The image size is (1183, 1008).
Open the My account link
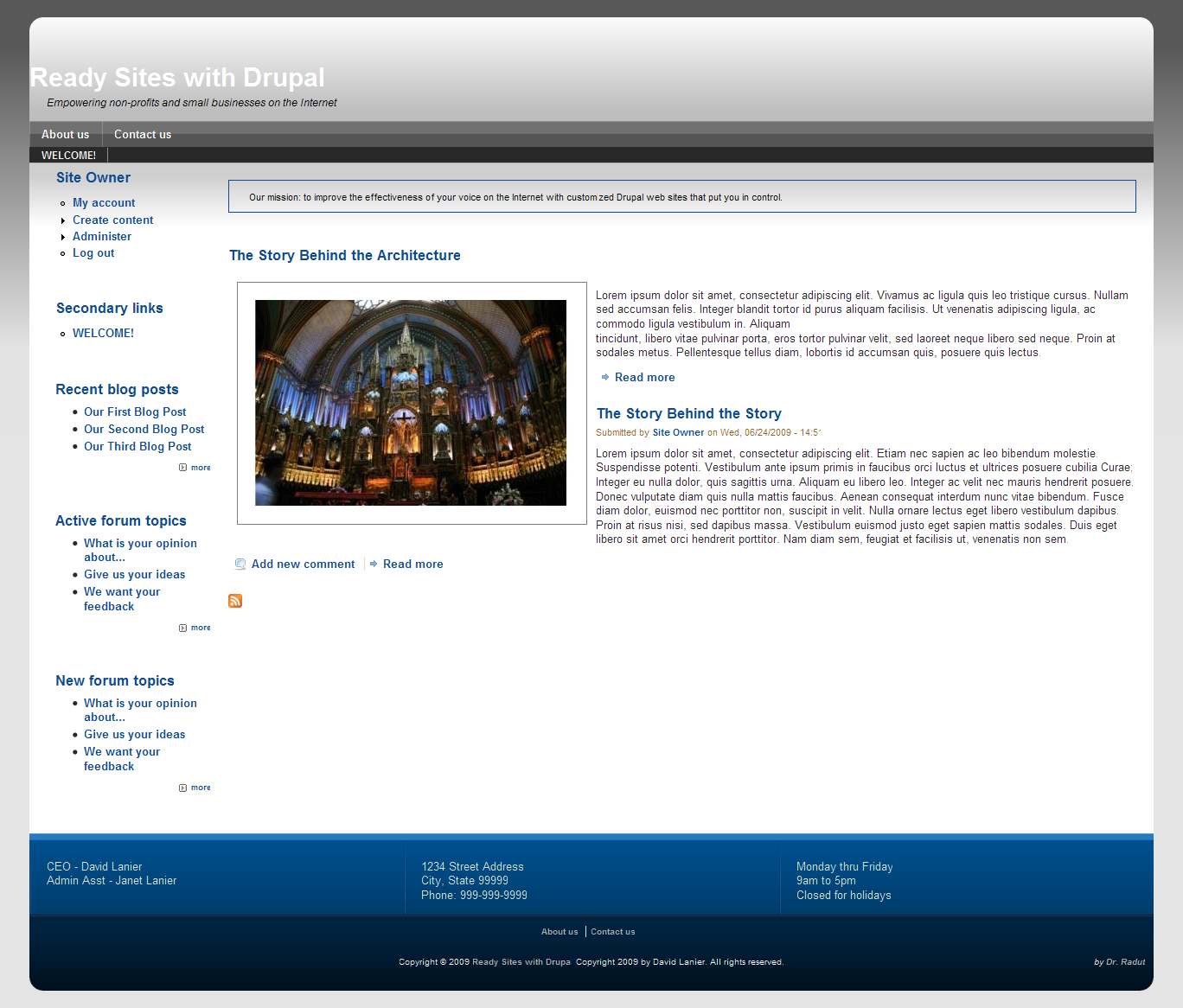104,203
